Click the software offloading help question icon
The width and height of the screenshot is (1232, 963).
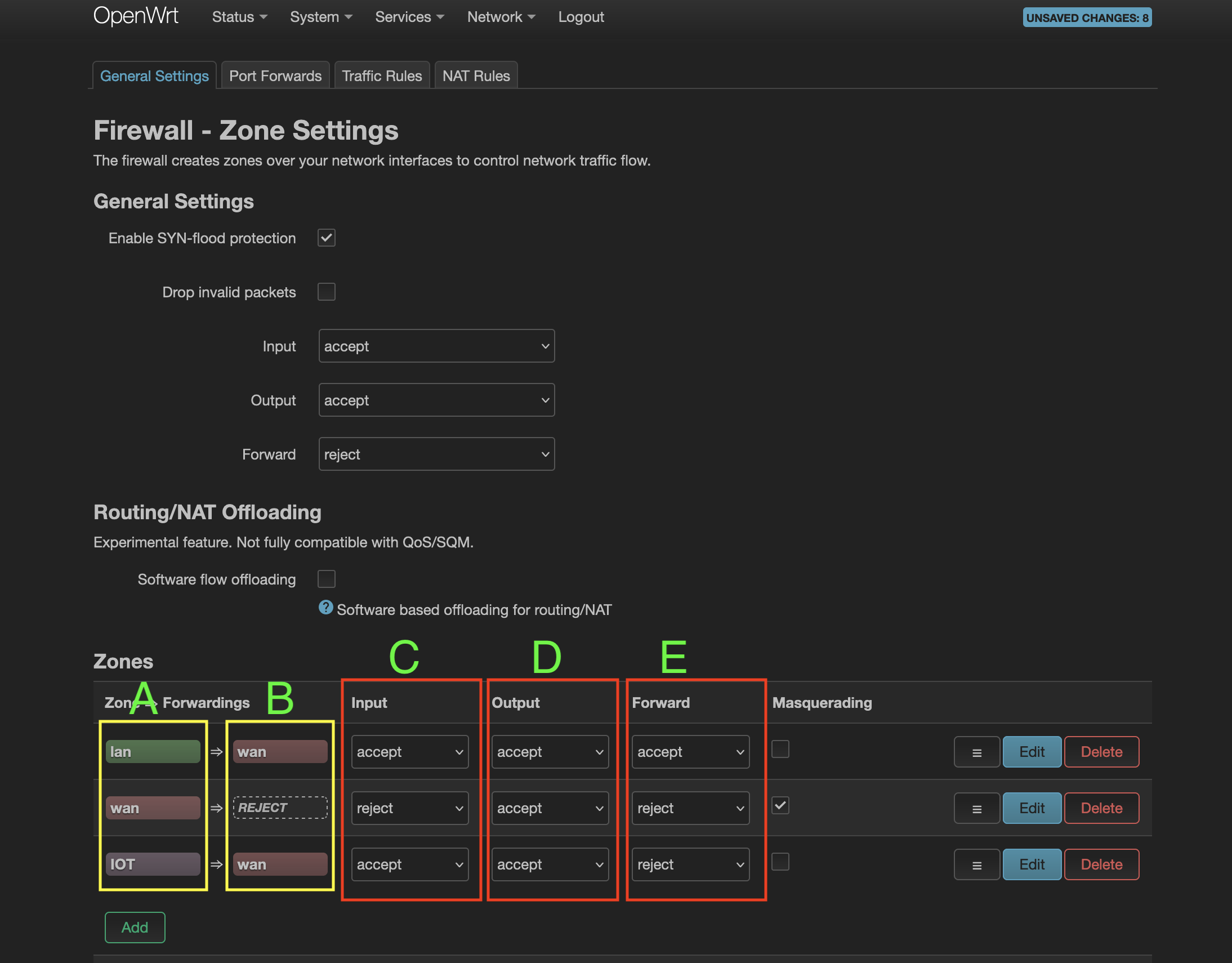point(325,608)
